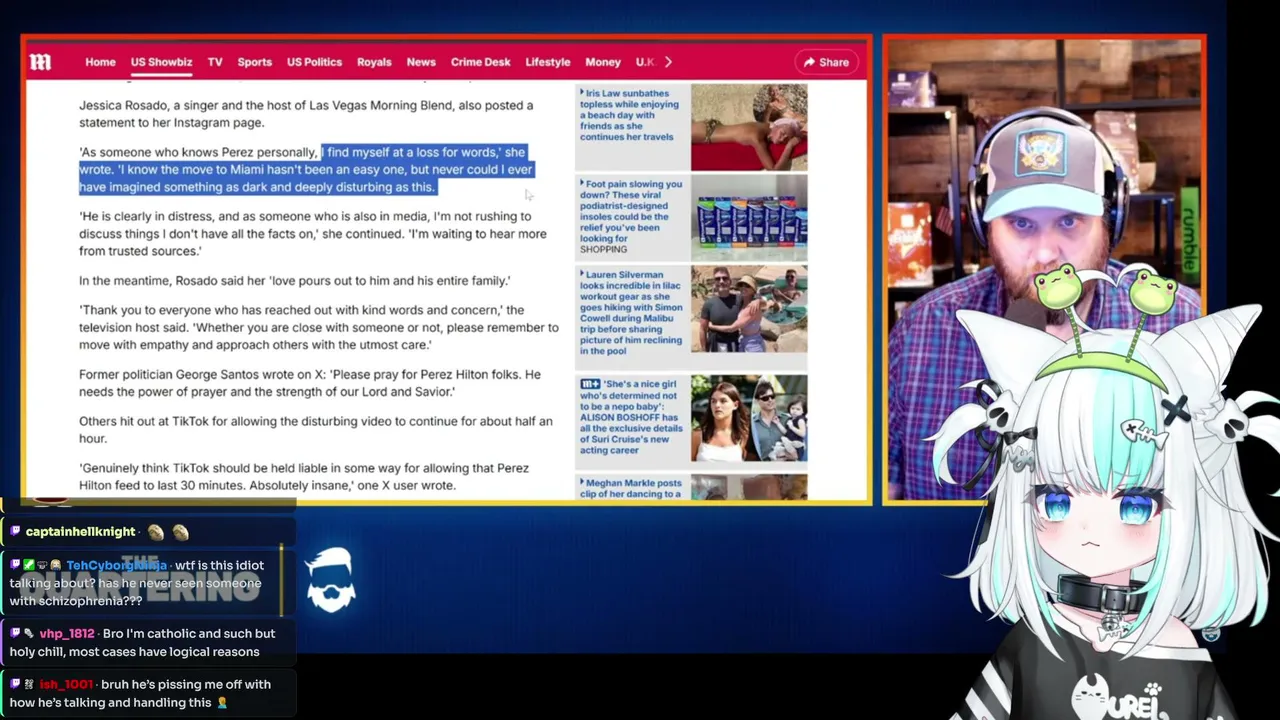Open the Crime Desk section
Viewport: 1280px width, 720px height.
pos(480,62)
